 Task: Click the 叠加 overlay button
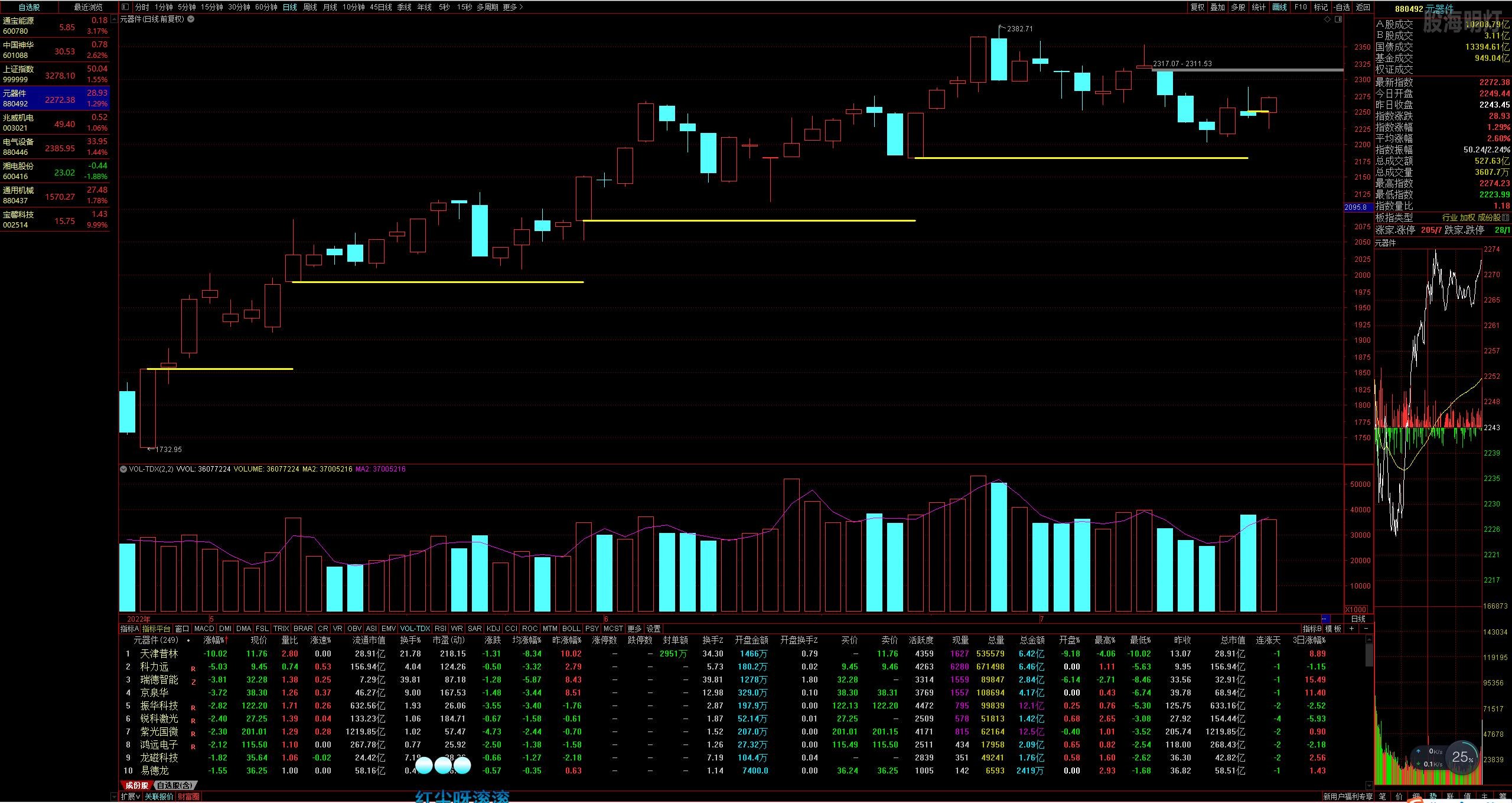pos(1217,7)
